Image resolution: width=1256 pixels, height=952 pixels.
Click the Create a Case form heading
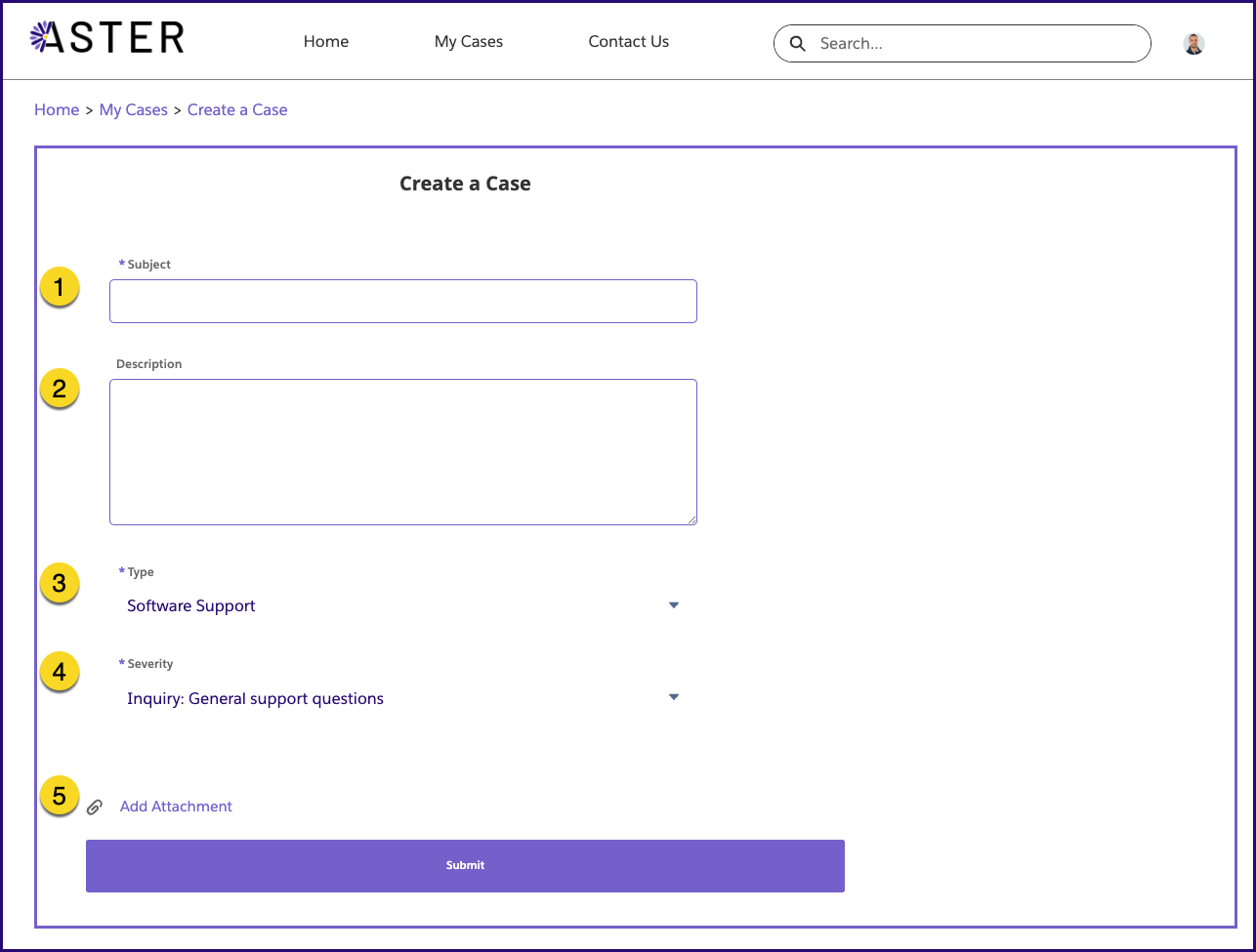(465, 184)
